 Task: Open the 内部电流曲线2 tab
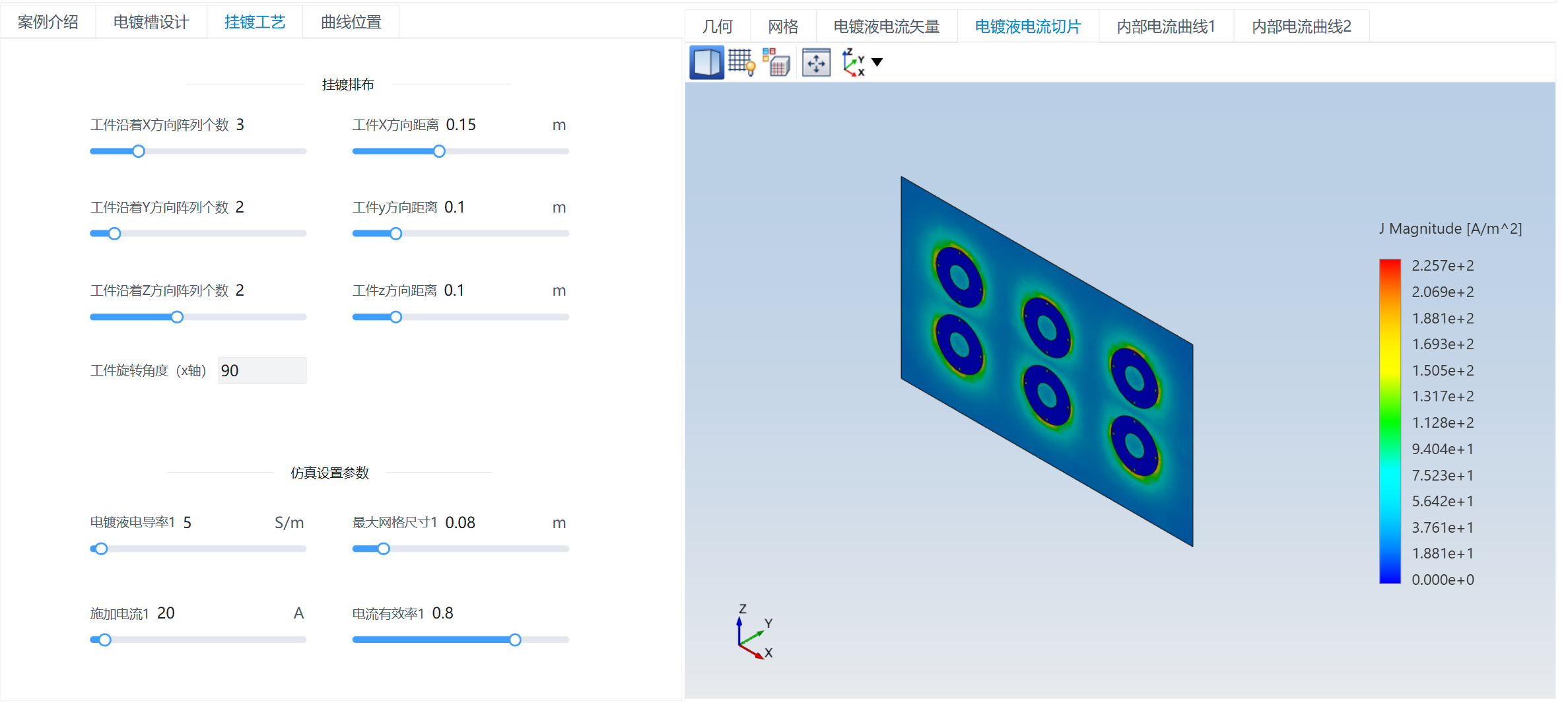1301,26
